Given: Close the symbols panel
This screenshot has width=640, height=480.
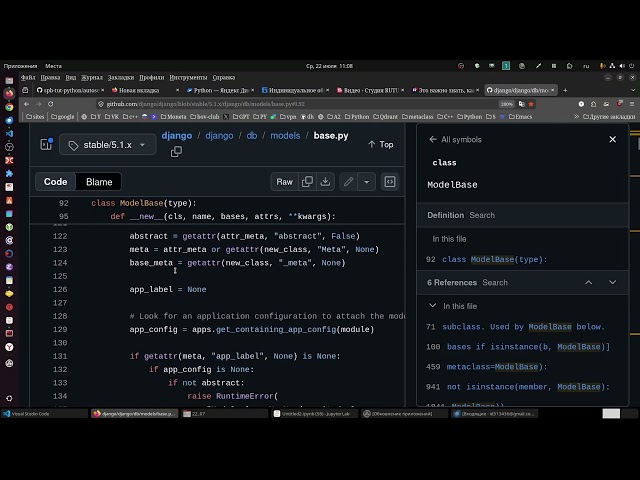Looking at the screenshot, I should 613,140.
